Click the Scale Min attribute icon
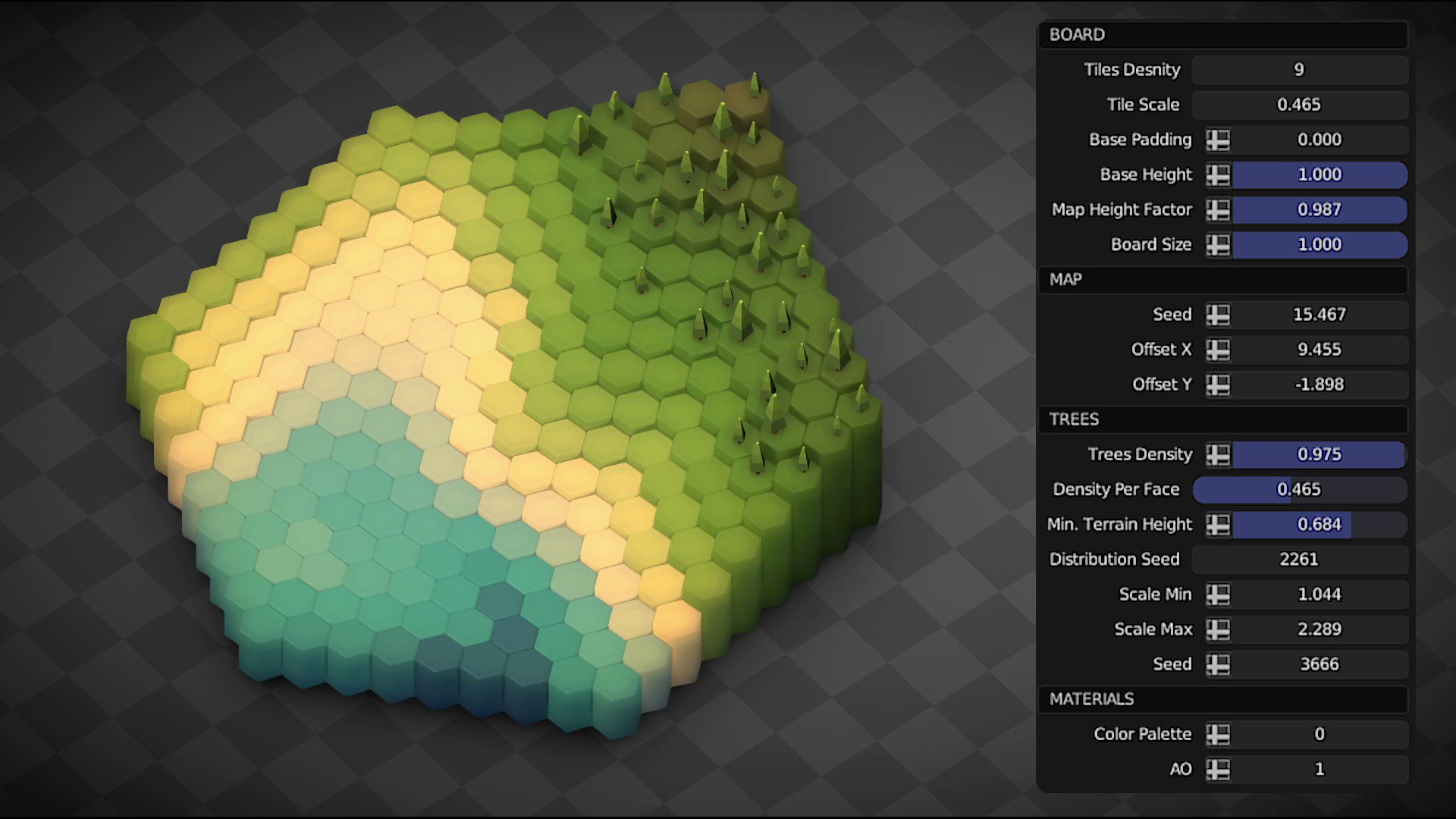The image size is (1456, 819). (x=1218, y=595)
